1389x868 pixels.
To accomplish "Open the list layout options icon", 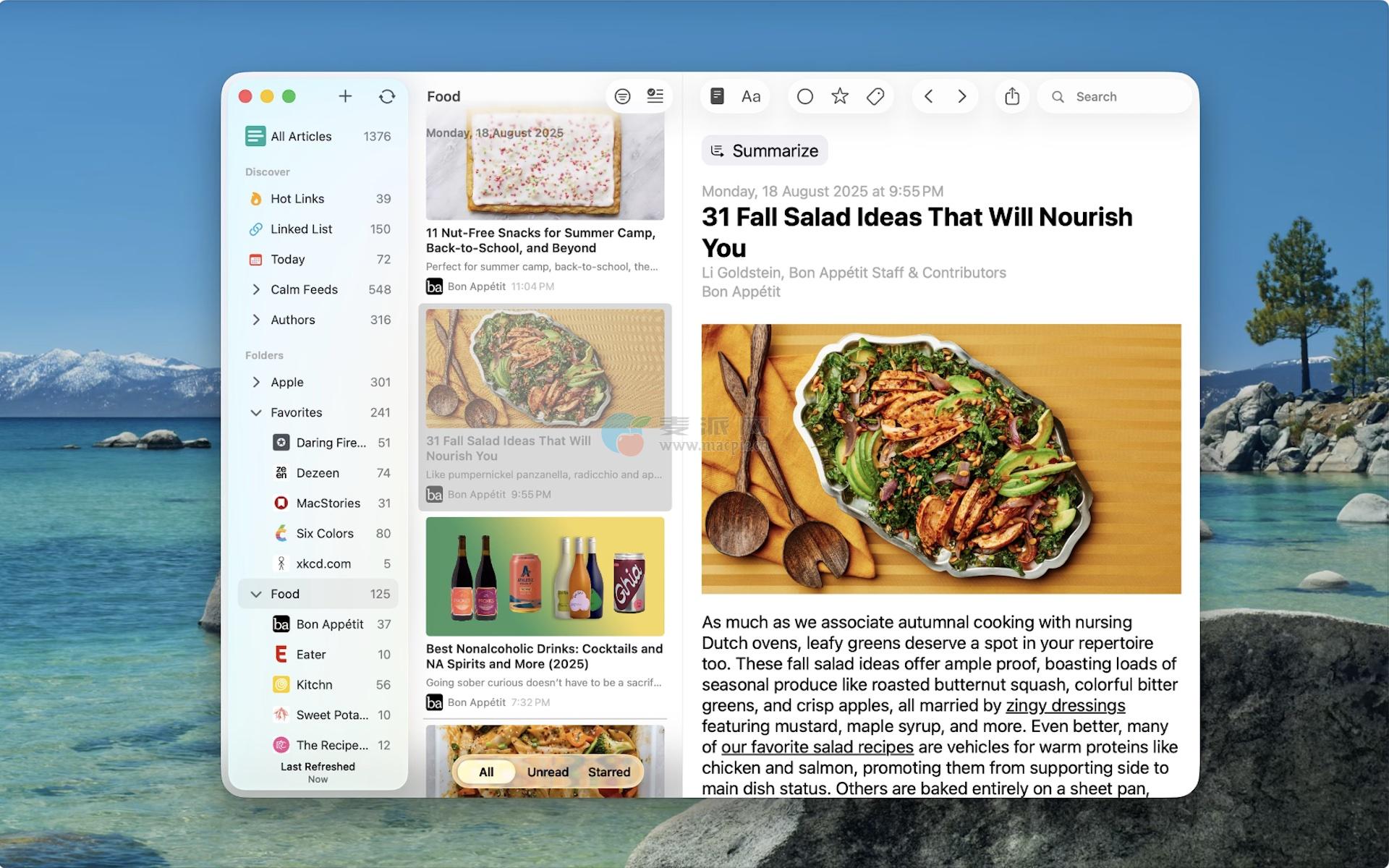I will [x=655, y=96].
